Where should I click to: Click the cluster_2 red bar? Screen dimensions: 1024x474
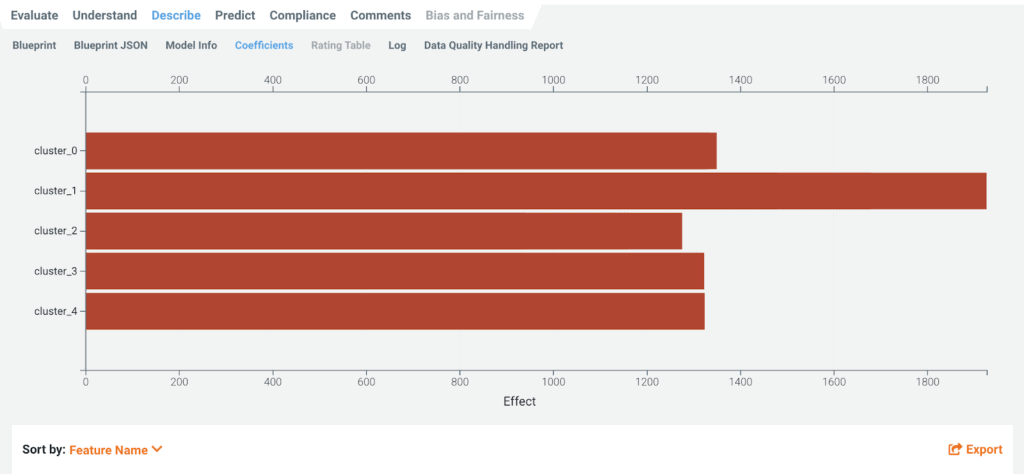coord(384,231)
